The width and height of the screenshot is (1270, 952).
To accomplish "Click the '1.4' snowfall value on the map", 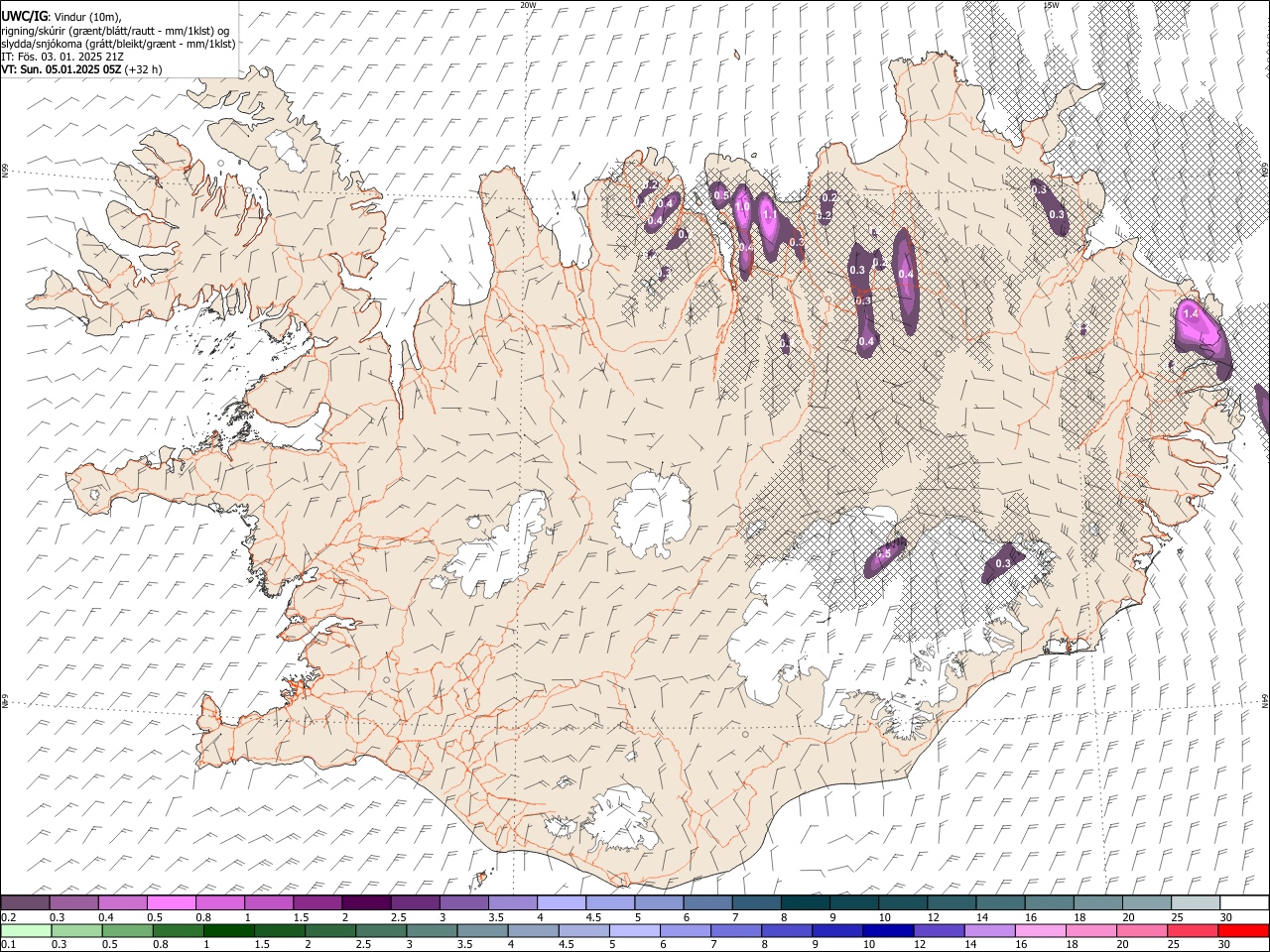I will [1192, 313].
